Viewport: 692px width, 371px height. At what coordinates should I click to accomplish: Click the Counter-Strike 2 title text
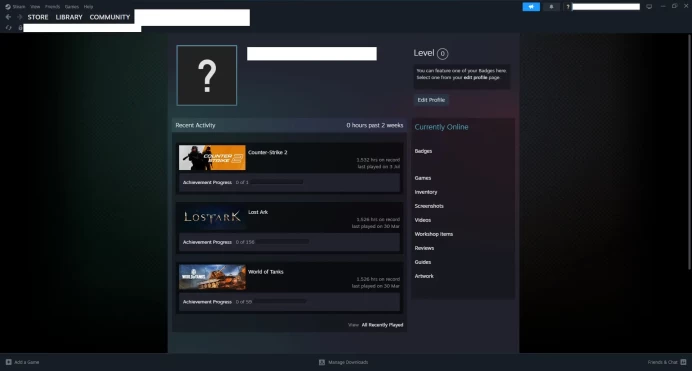tap(267, 152)
